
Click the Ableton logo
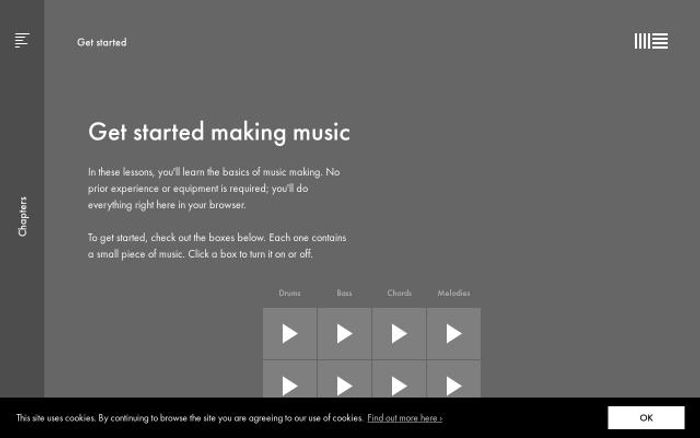coord(651,41)
